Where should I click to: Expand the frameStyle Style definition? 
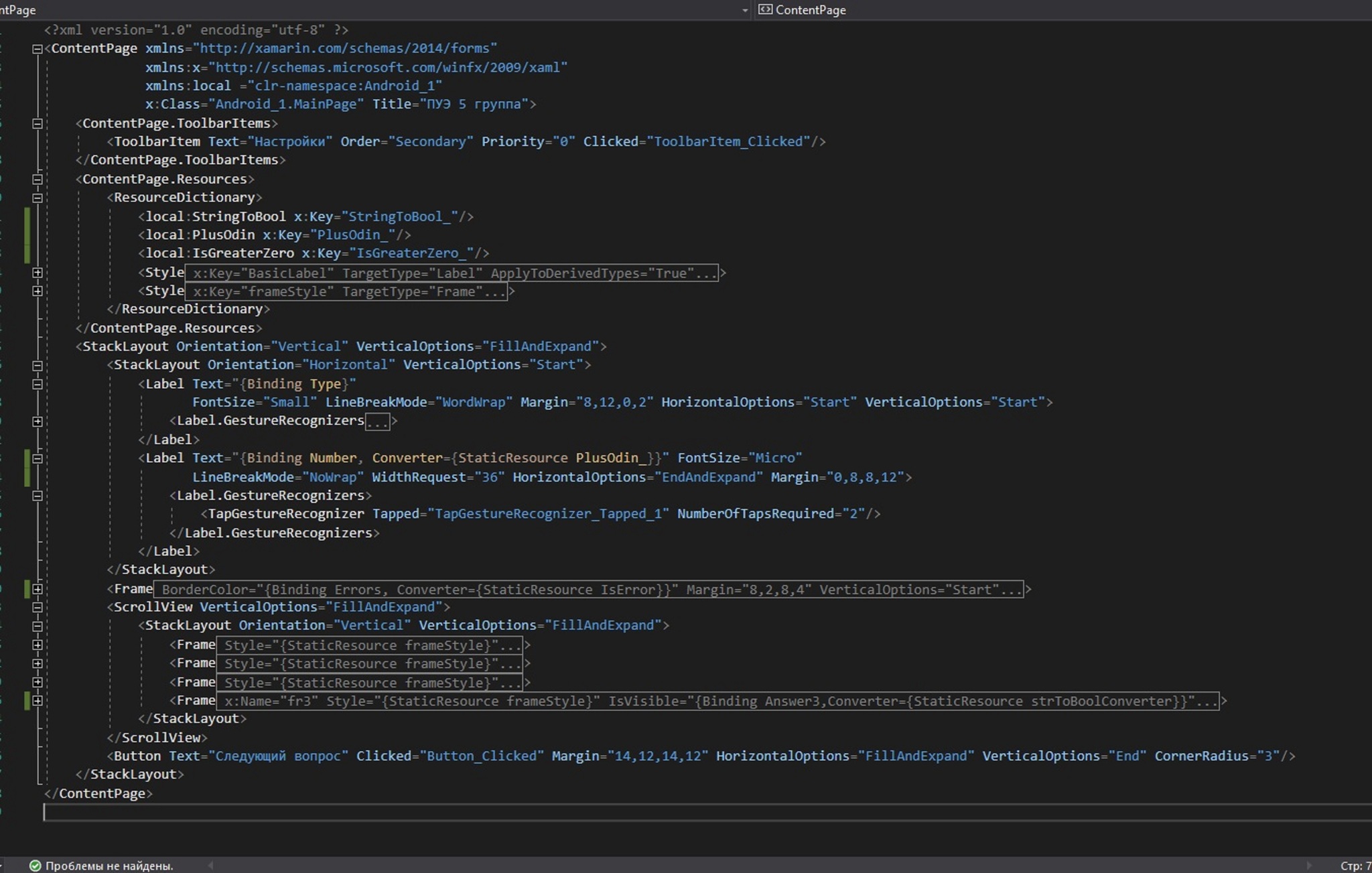coord(38,291)
